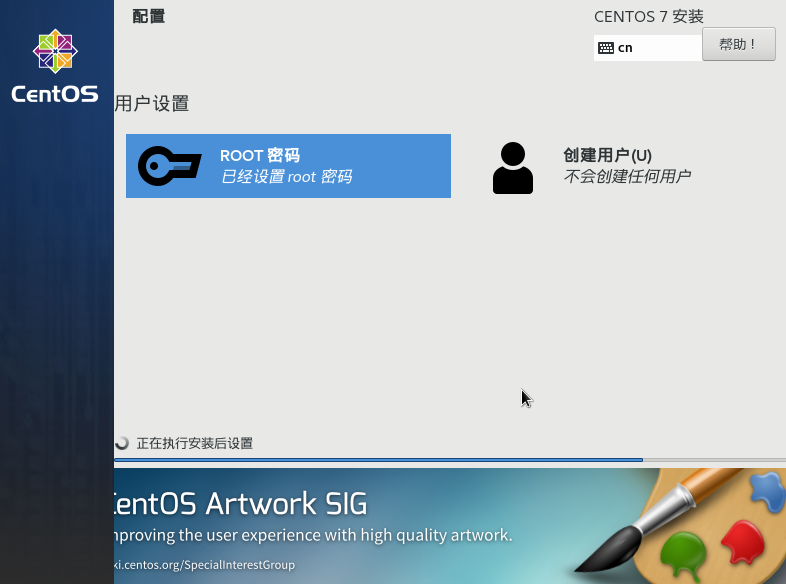Click the spinner next to 正在执行安装后设置

[122, 443]
